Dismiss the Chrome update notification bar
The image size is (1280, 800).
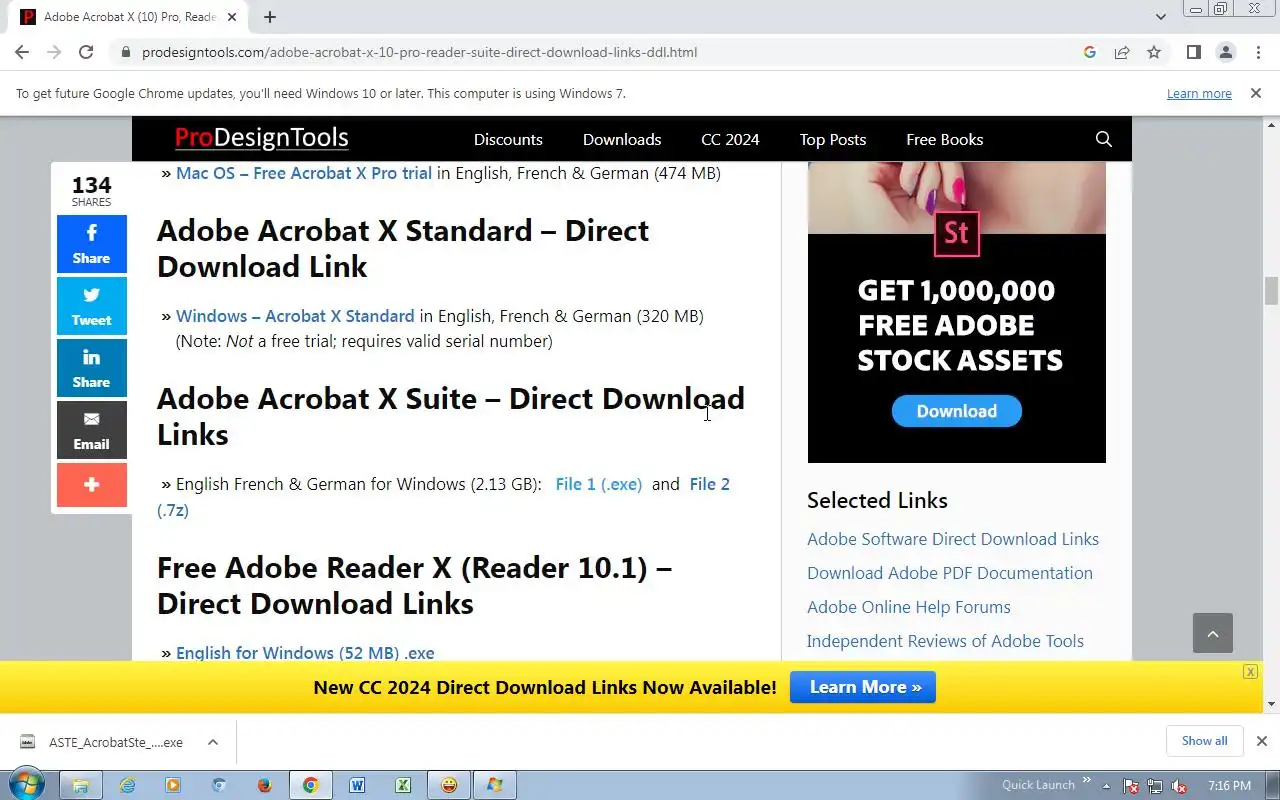[x=1255, y=93]
